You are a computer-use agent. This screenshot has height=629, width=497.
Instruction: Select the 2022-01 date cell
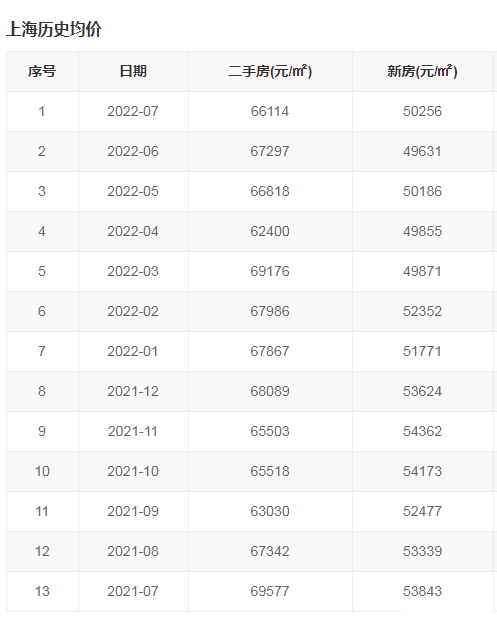click(x=133, y=351)
